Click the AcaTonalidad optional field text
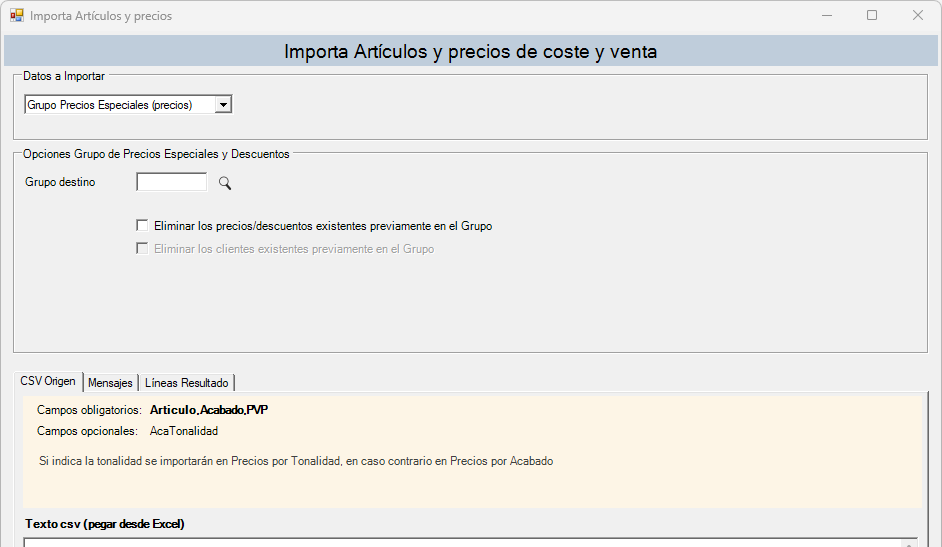 [184, 431]
